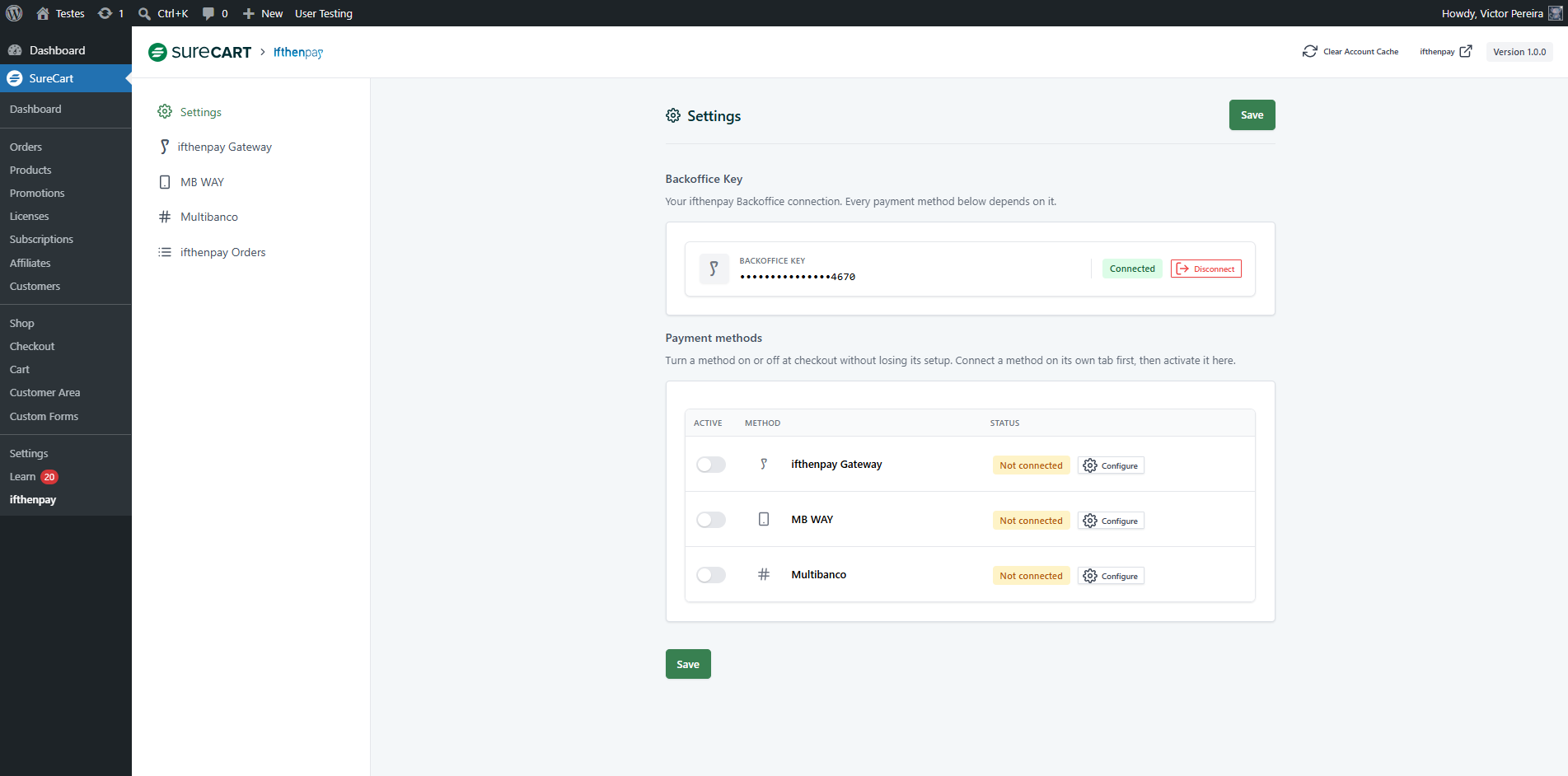
Task: Click the New plus icon in admin bar
Action: pos(249,13)
